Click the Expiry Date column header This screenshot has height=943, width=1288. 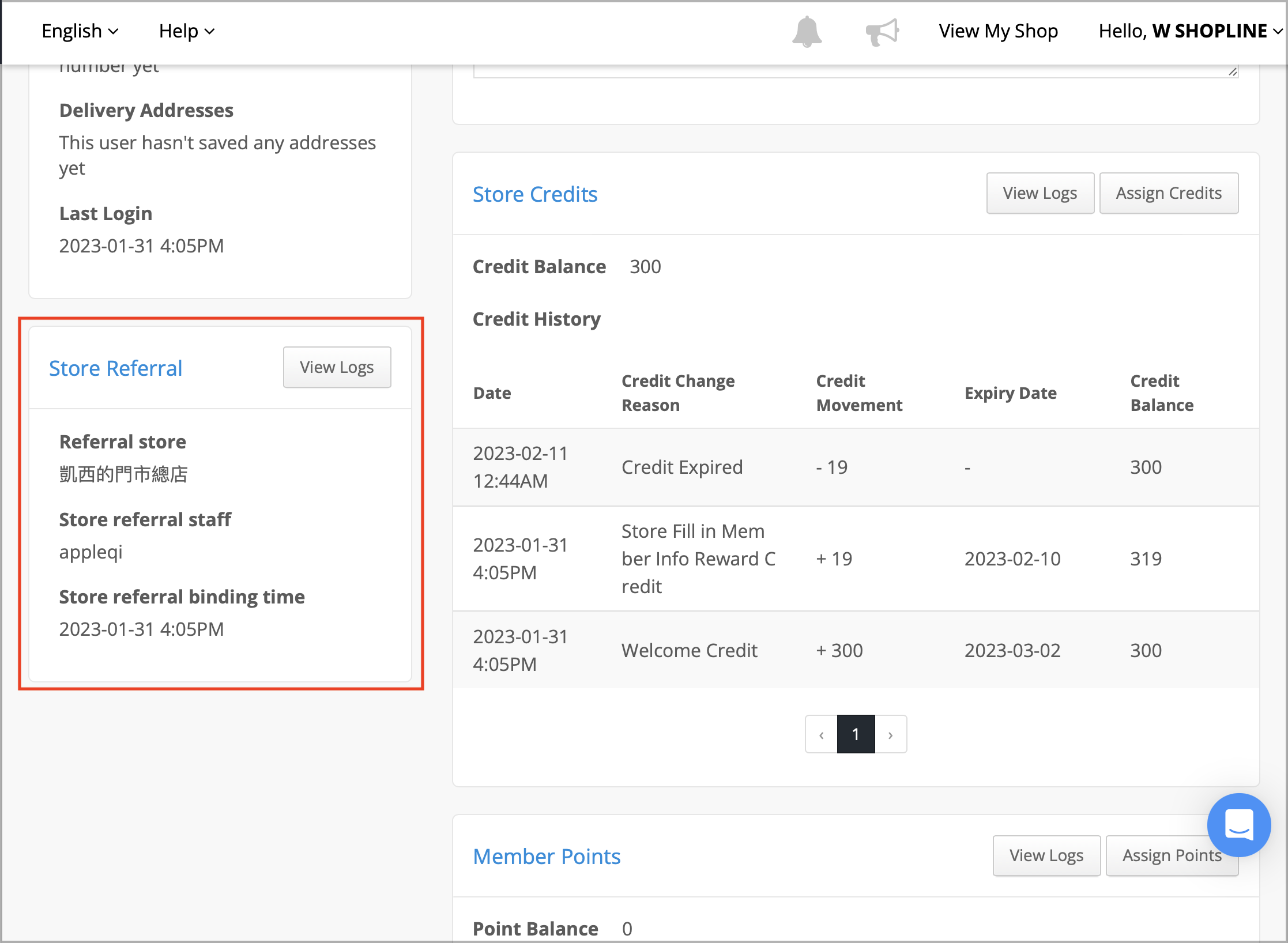point(1011,393)
